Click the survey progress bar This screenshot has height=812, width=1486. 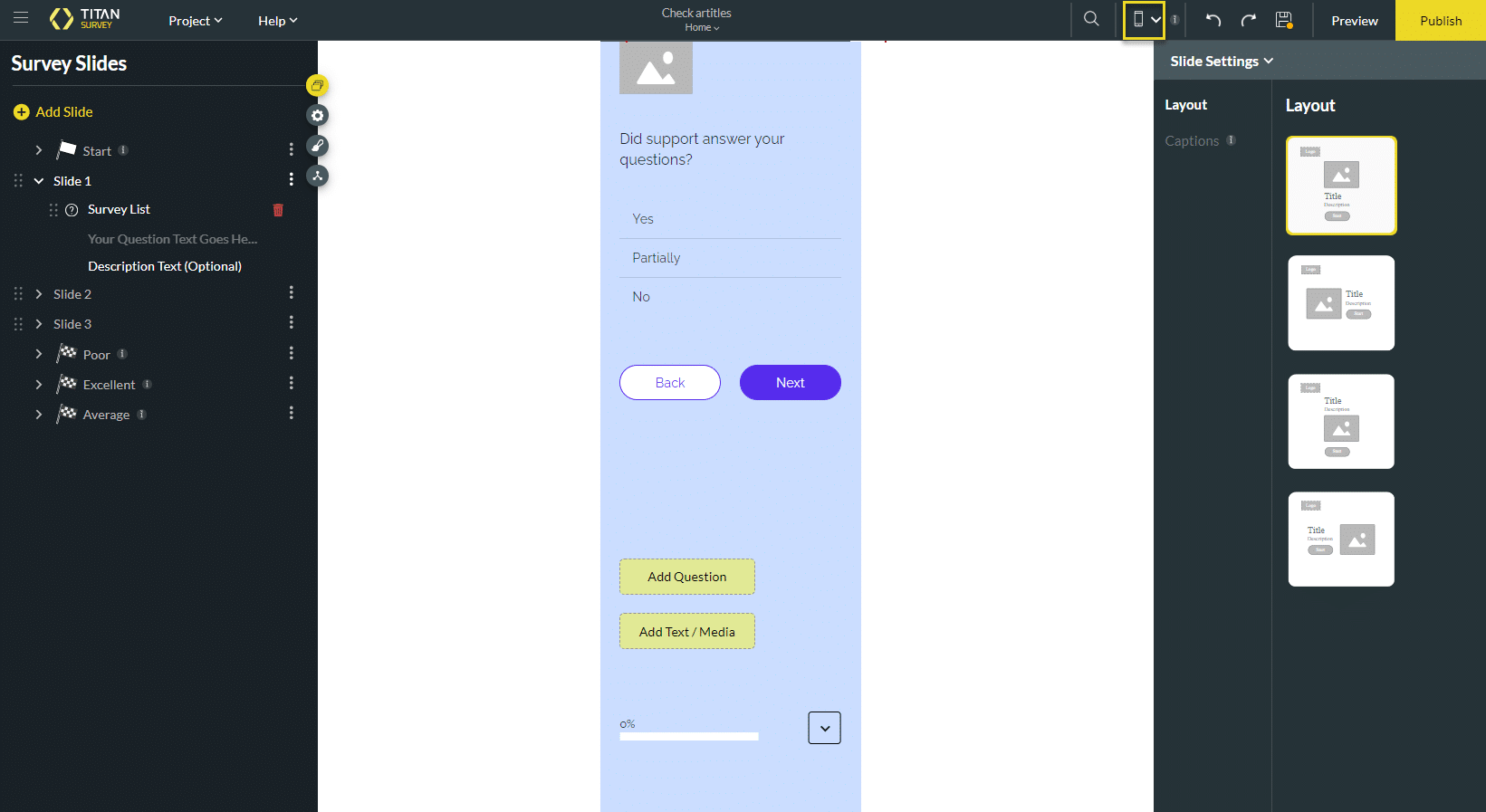pyautogui.click(x=689, y=737)
